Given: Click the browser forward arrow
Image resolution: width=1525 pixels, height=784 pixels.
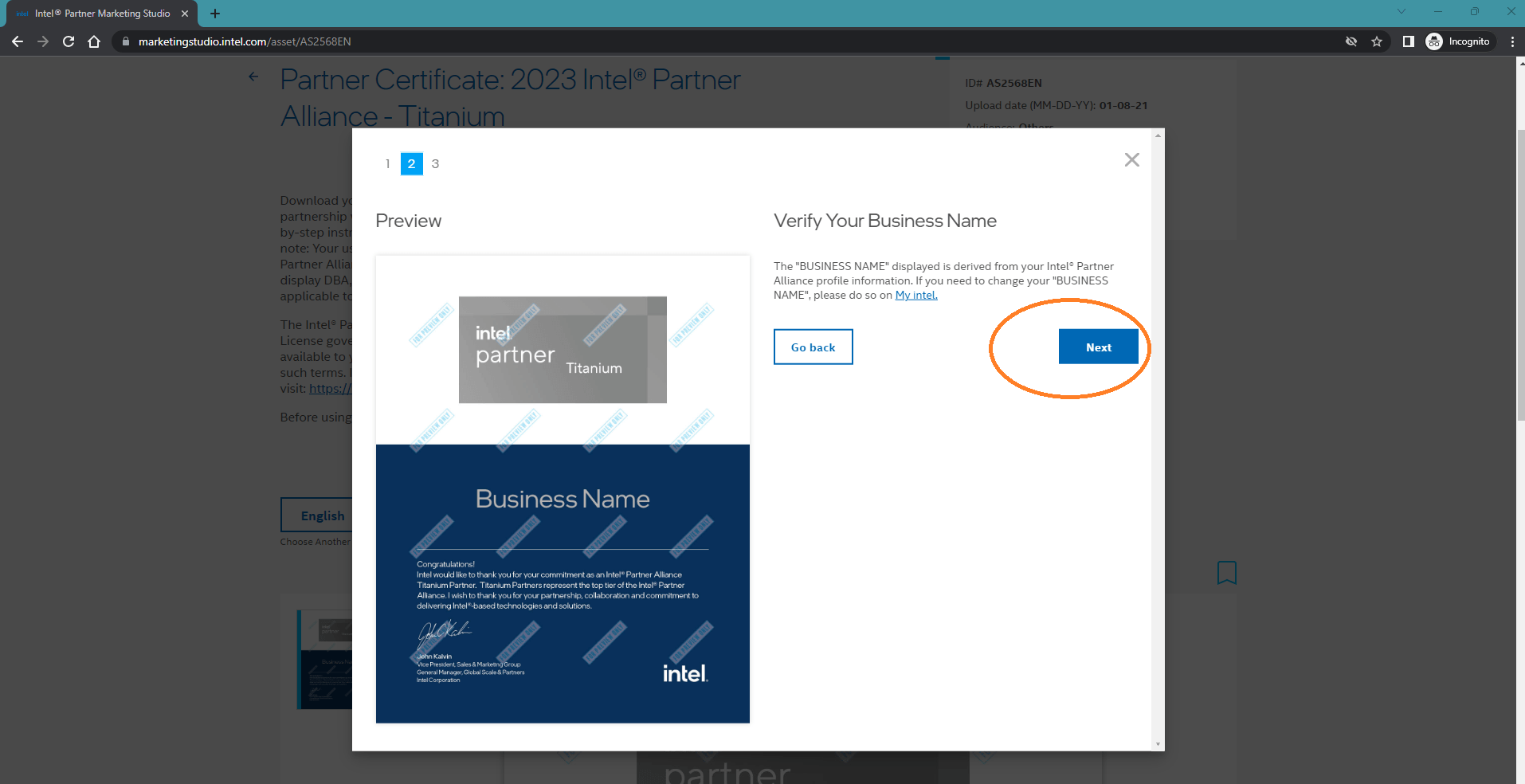Looking at the screenshot, I should pos(43,41).
